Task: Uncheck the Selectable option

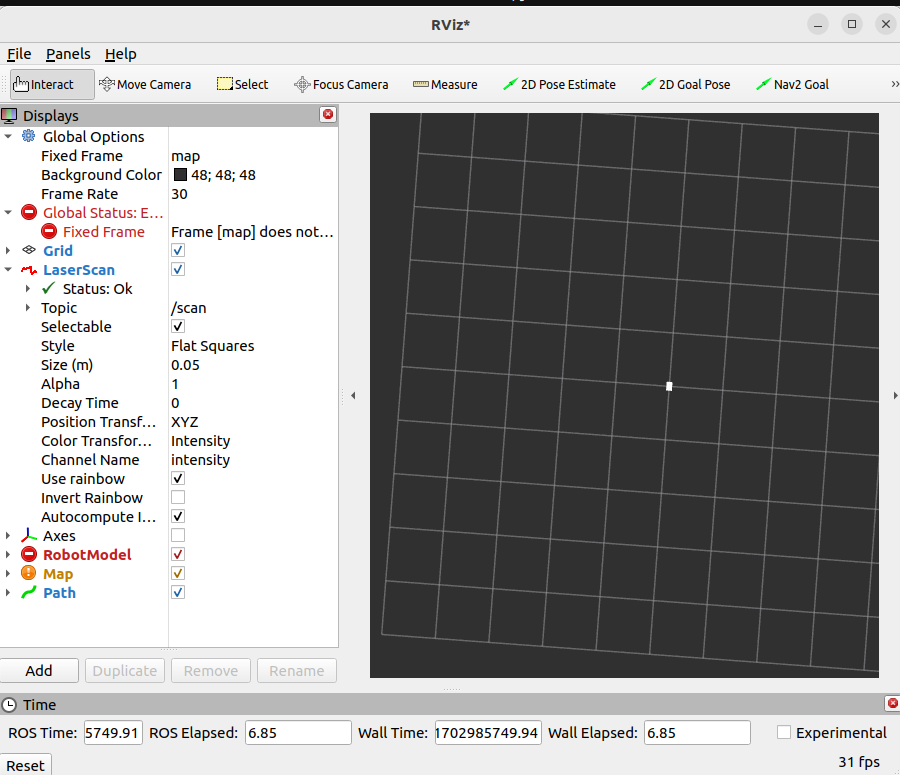Action: tap(178, 326)
